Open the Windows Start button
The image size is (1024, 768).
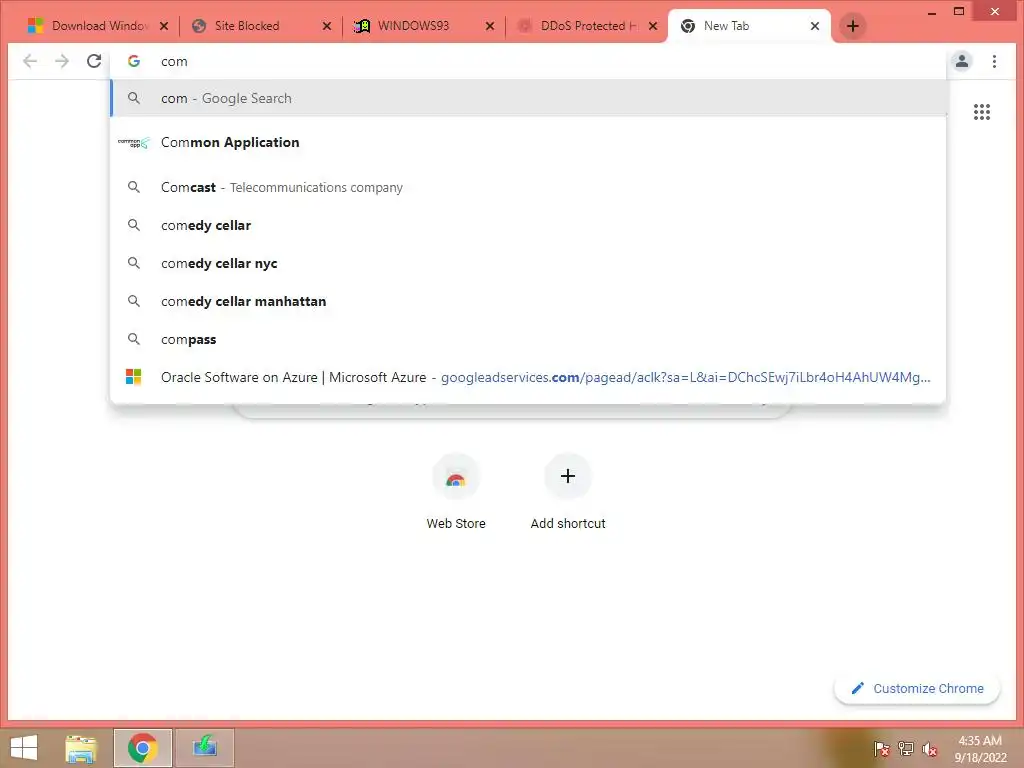[x=24, y=747]
